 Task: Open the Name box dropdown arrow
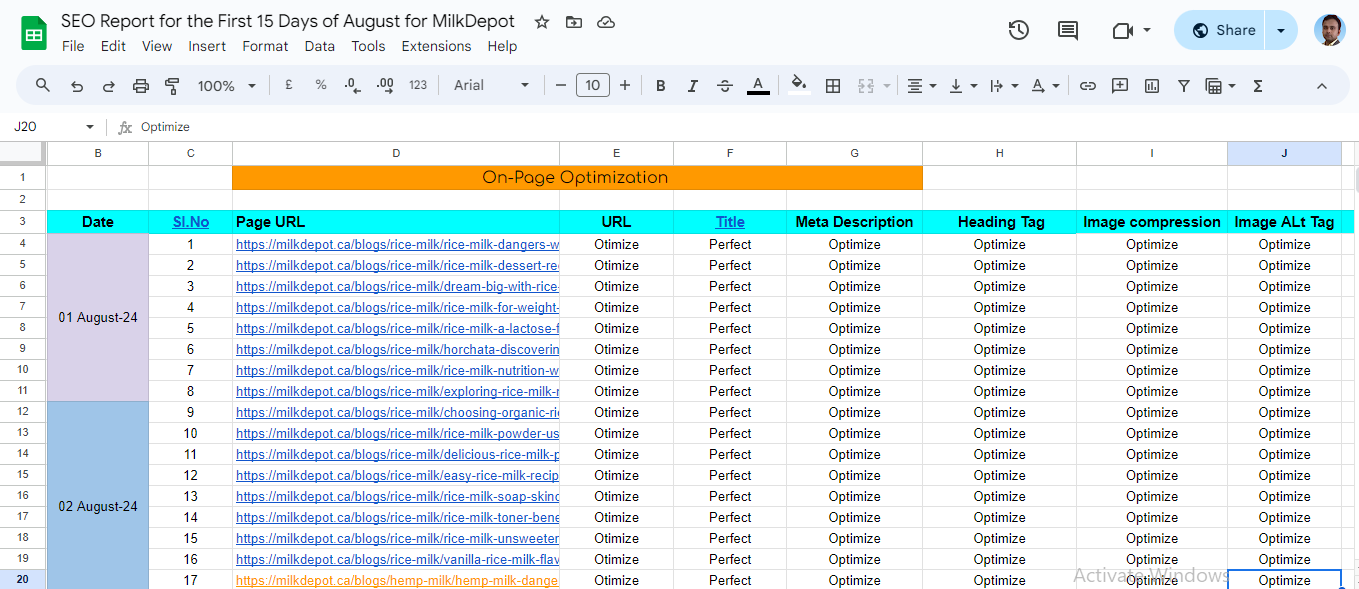click(90, 127)
